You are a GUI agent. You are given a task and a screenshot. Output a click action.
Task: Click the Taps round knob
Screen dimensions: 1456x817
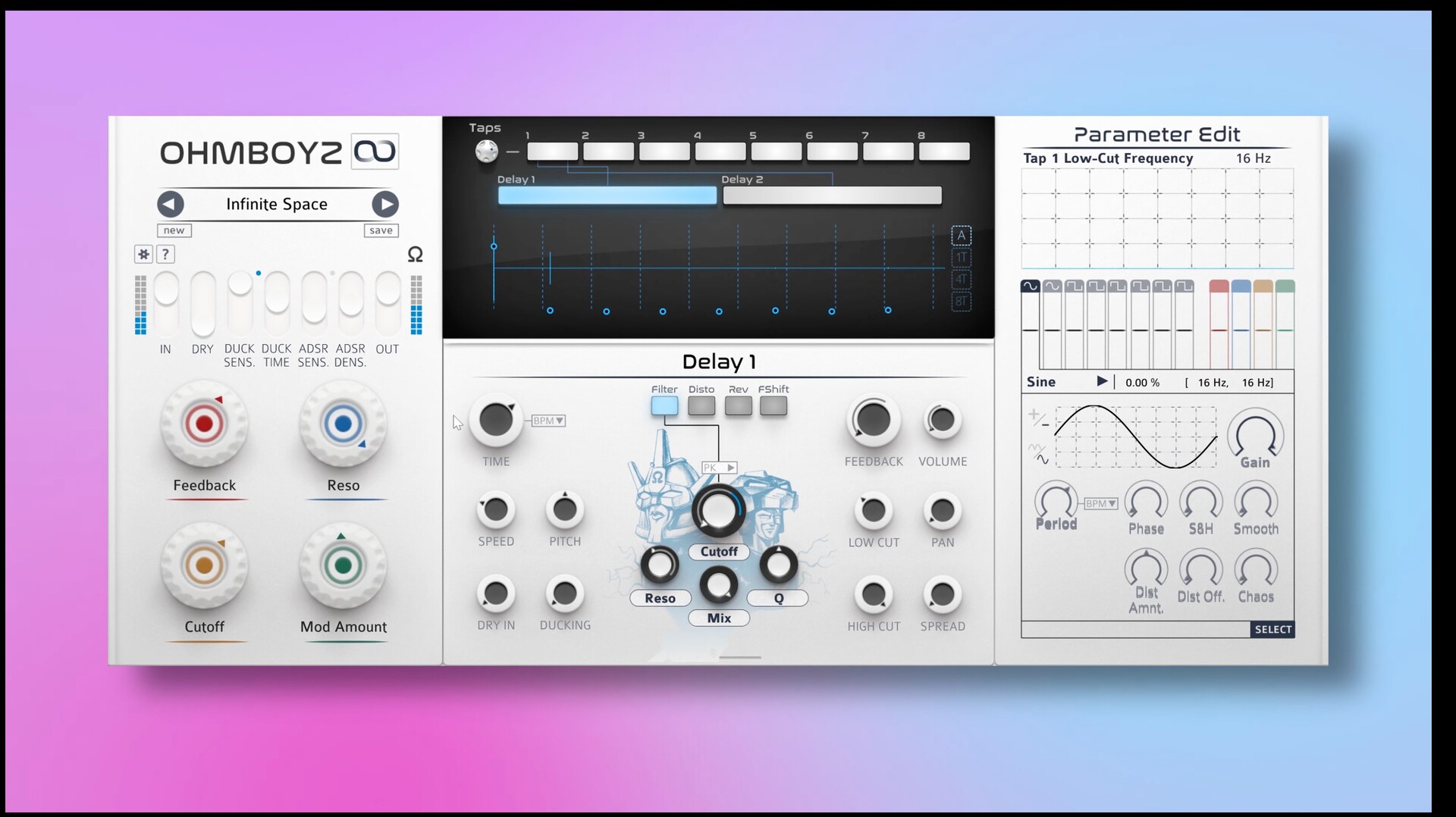487,152
